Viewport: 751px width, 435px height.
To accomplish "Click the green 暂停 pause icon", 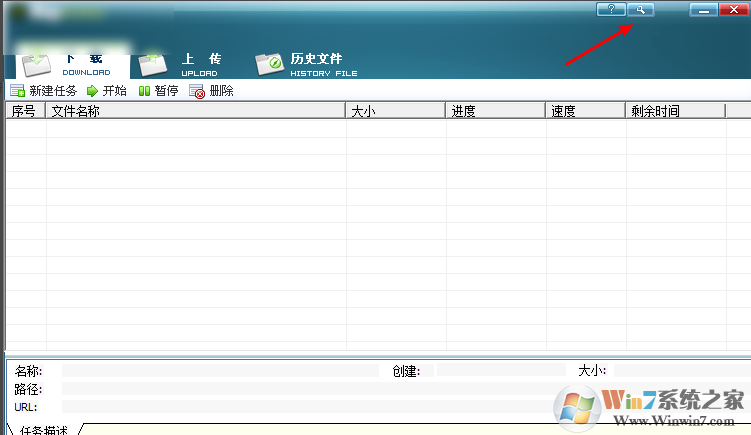I will point(144,91).
